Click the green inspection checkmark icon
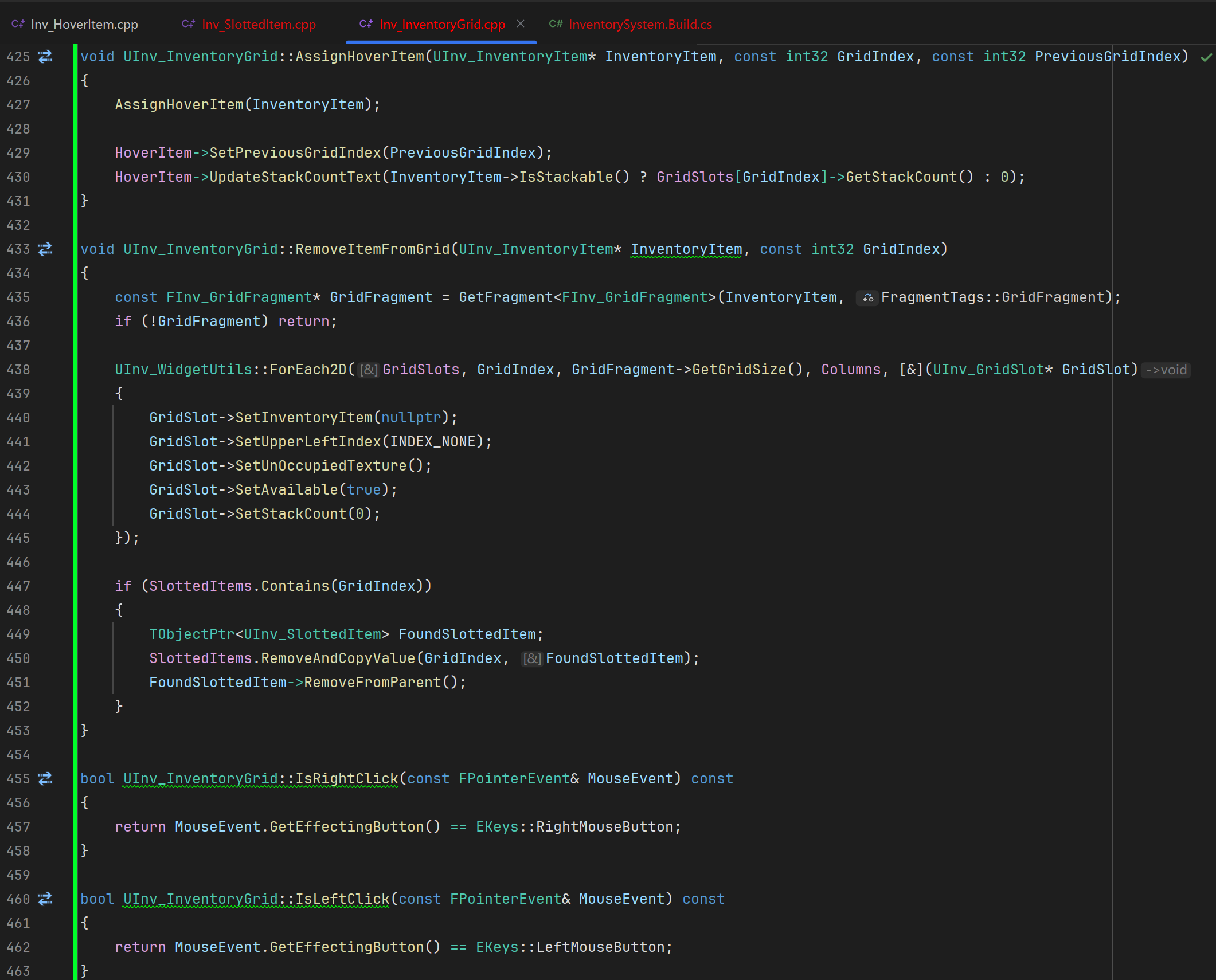Screen dimensions: 1216x980 pos(1206,57)
